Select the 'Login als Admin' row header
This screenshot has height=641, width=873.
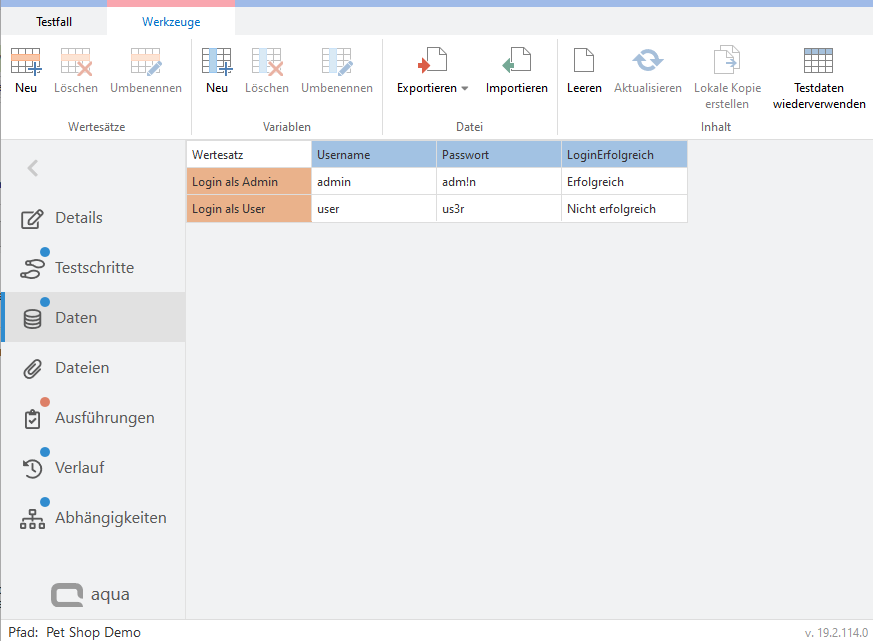248,182
